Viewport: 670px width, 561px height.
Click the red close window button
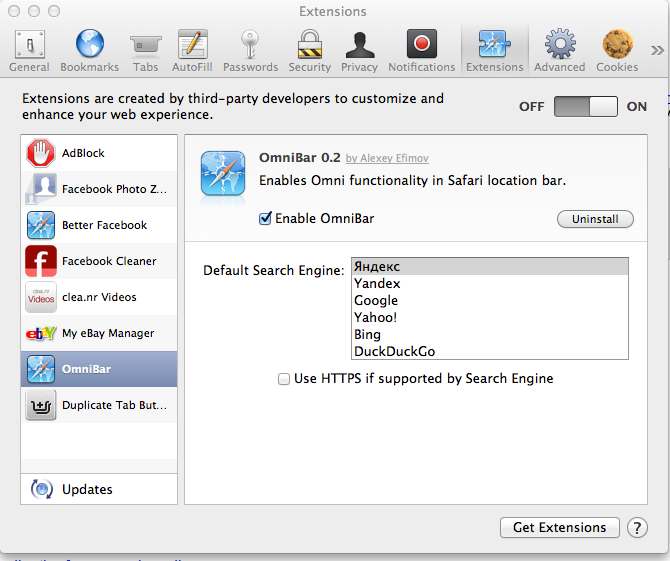click(14, 11)
